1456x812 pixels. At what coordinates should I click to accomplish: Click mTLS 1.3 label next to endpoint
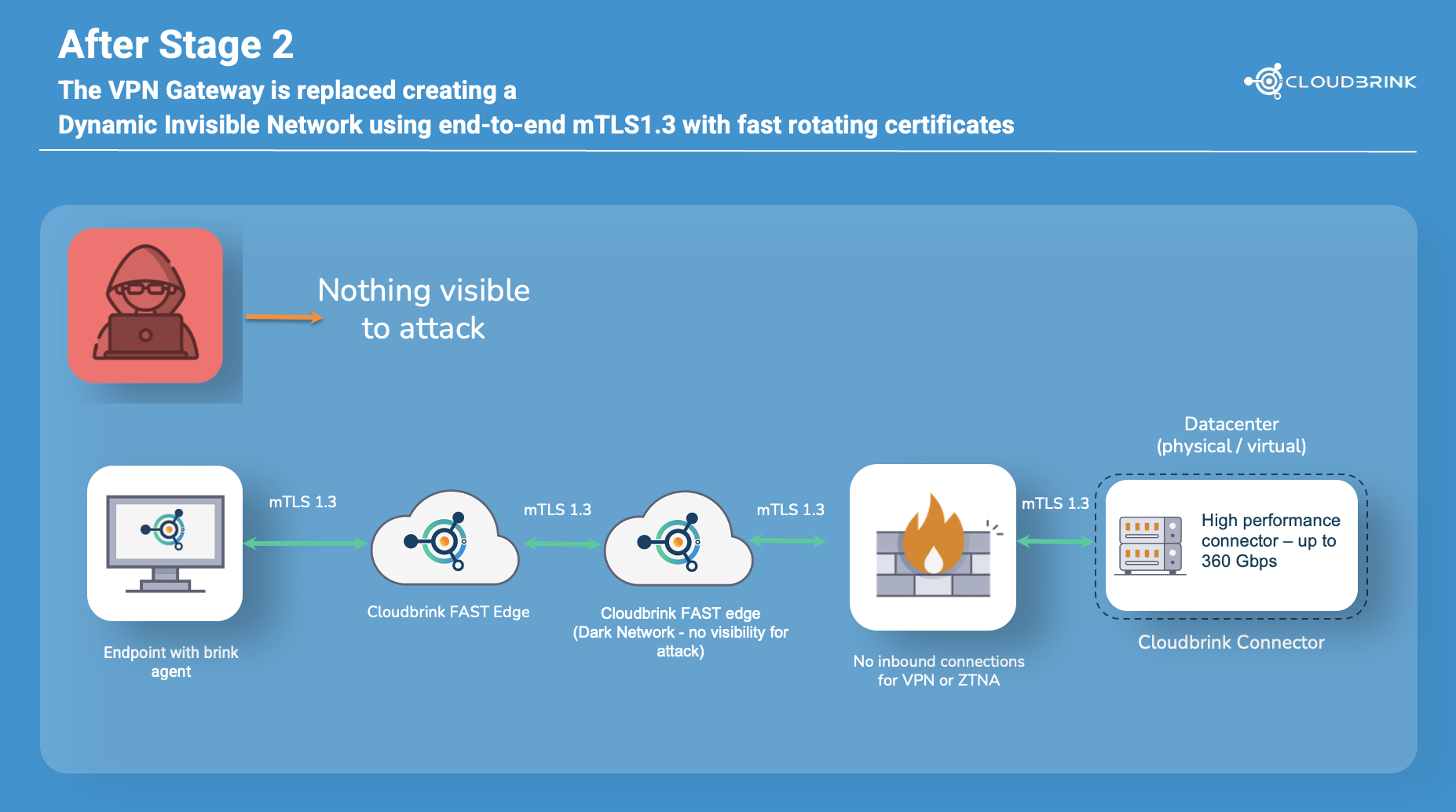pyautogui.click(x=302, y=502)
